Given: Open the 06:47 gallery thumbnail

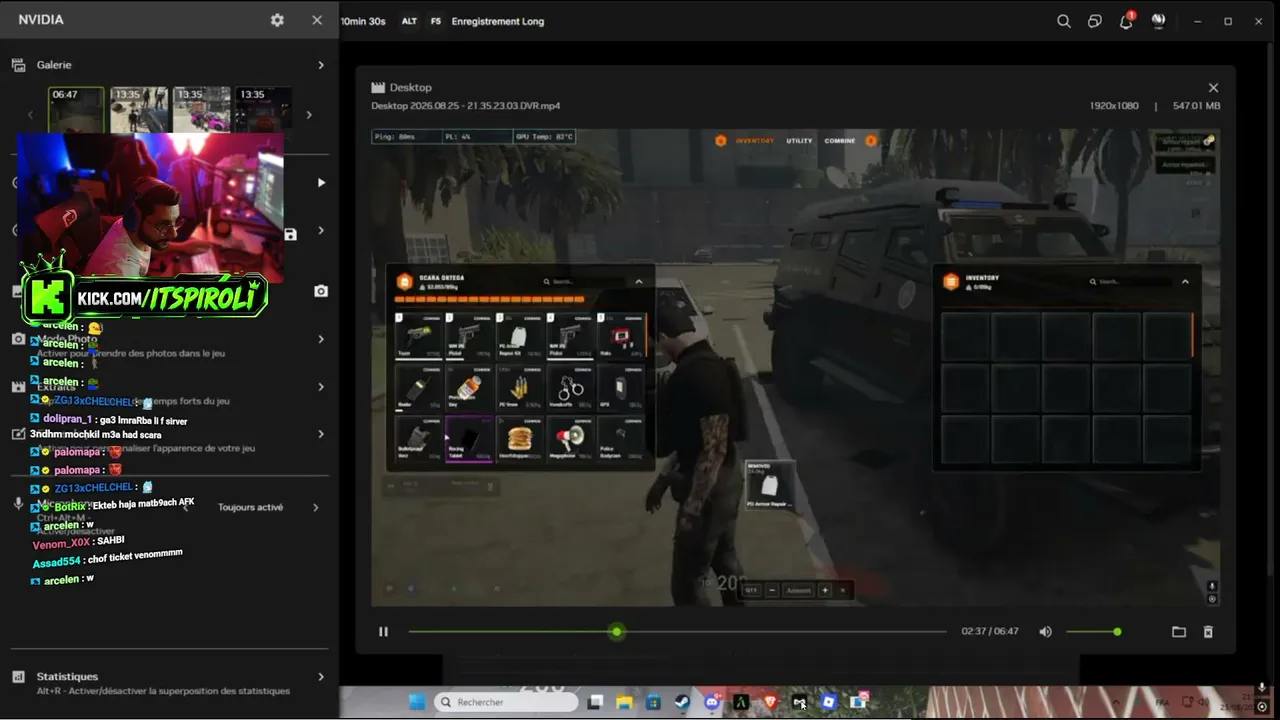Looking at the screenshot, I should [76, 110].
